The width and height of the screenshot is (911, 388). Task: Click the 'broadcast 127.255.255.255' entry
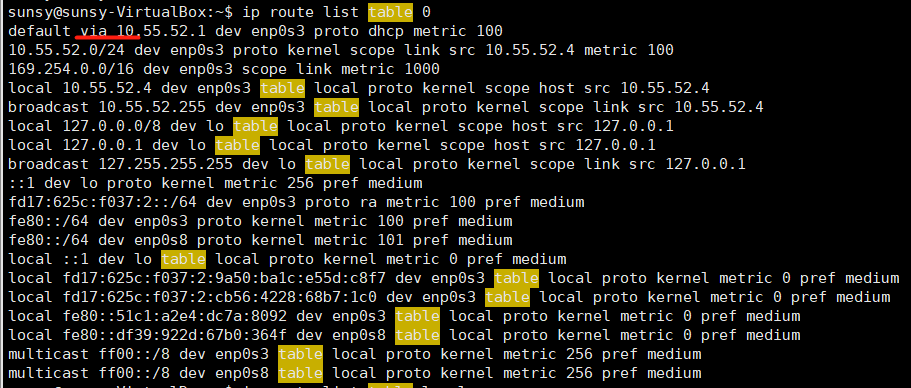coord(377,164)
